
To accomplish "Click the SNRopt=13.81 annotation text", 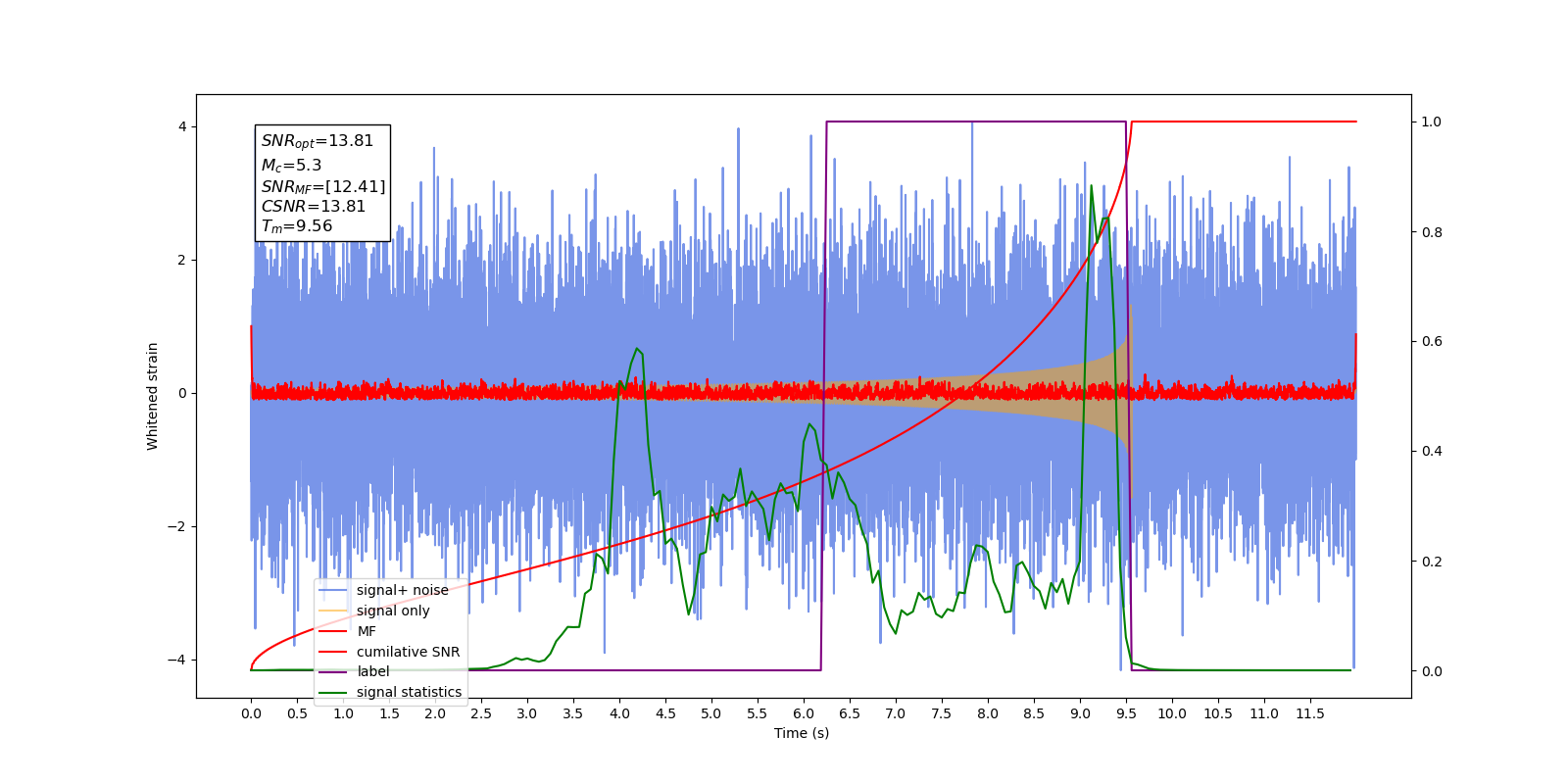I will (318, 141).
